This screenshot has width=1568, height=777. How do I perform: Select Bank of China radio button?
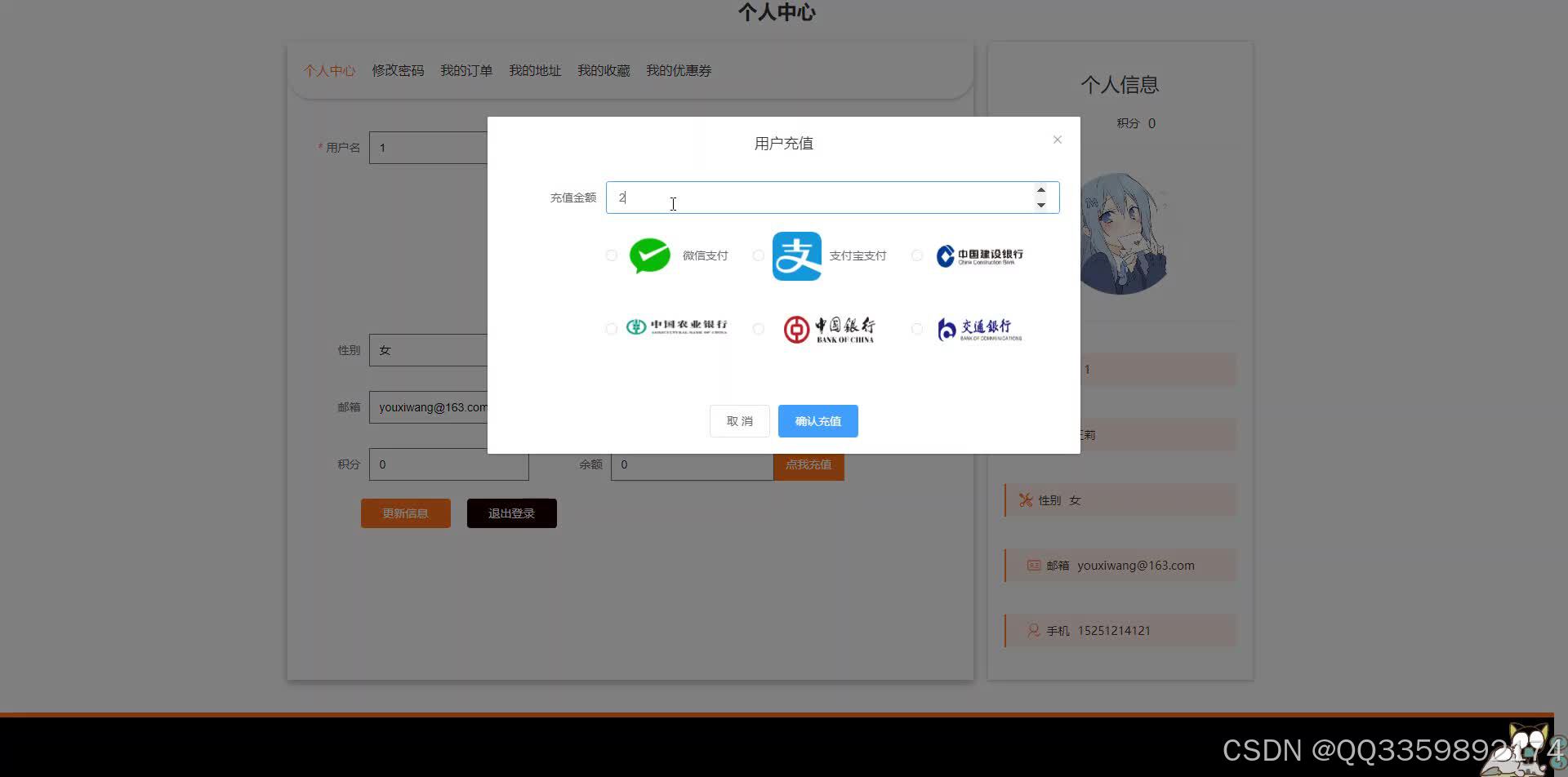(x=758, y=328)
